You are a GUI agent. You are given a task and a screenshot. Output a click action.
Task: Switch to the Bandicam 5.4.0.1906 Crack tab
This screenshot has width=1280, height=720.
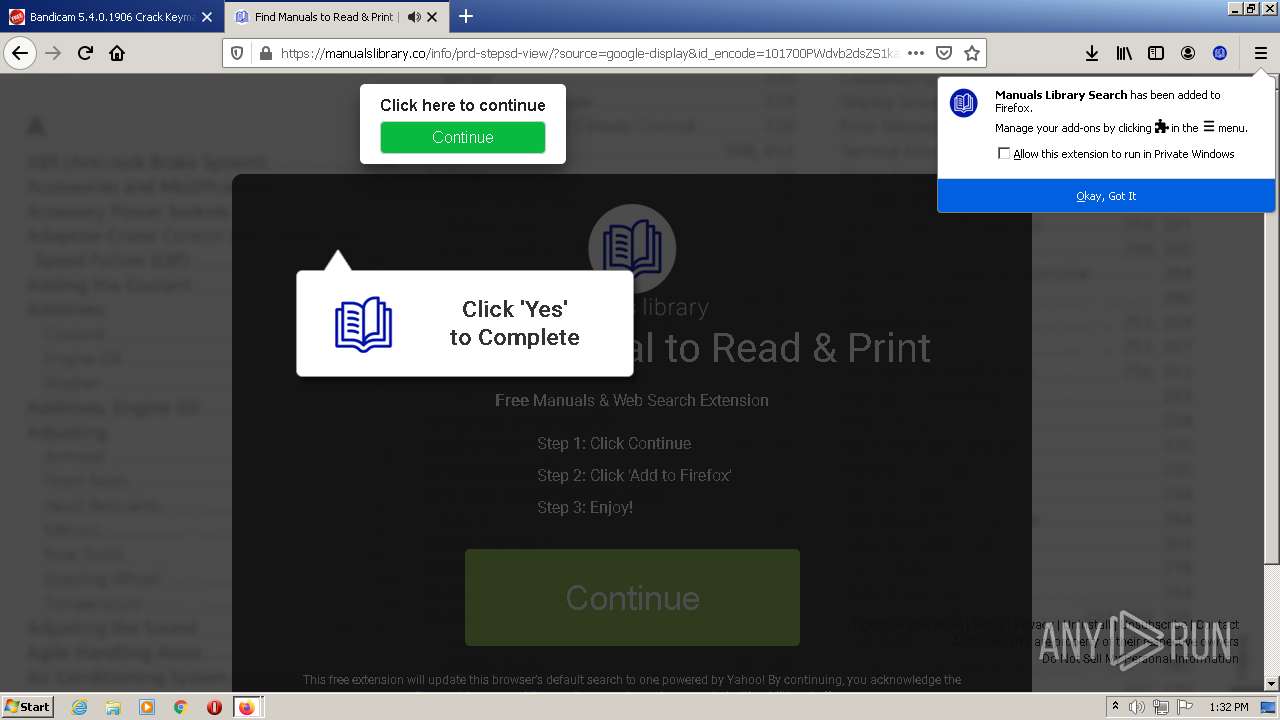tap(111, 17)
